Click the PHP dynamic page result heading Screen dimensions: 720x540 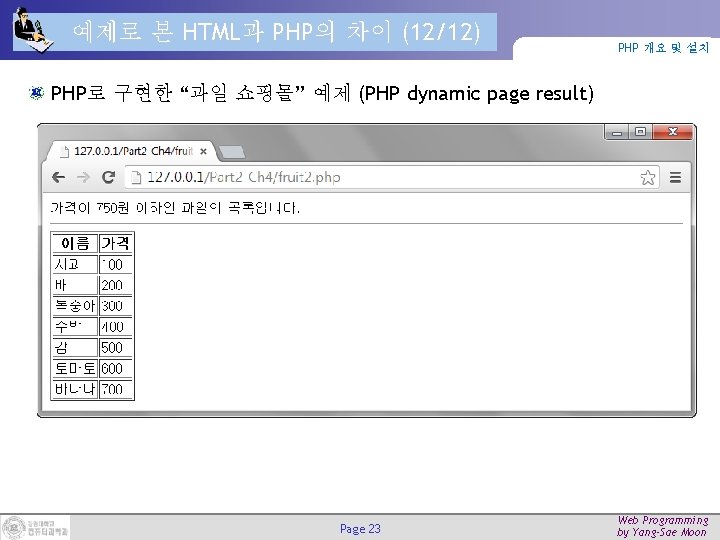point(322,93)
